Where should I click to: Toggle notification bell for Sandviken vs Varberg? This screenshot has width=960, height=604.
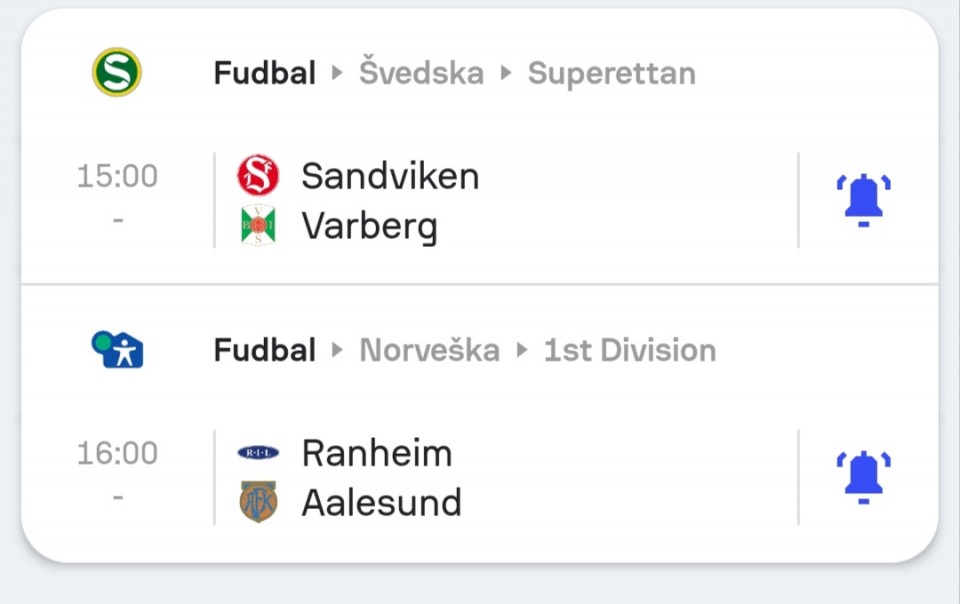[863, 200]
